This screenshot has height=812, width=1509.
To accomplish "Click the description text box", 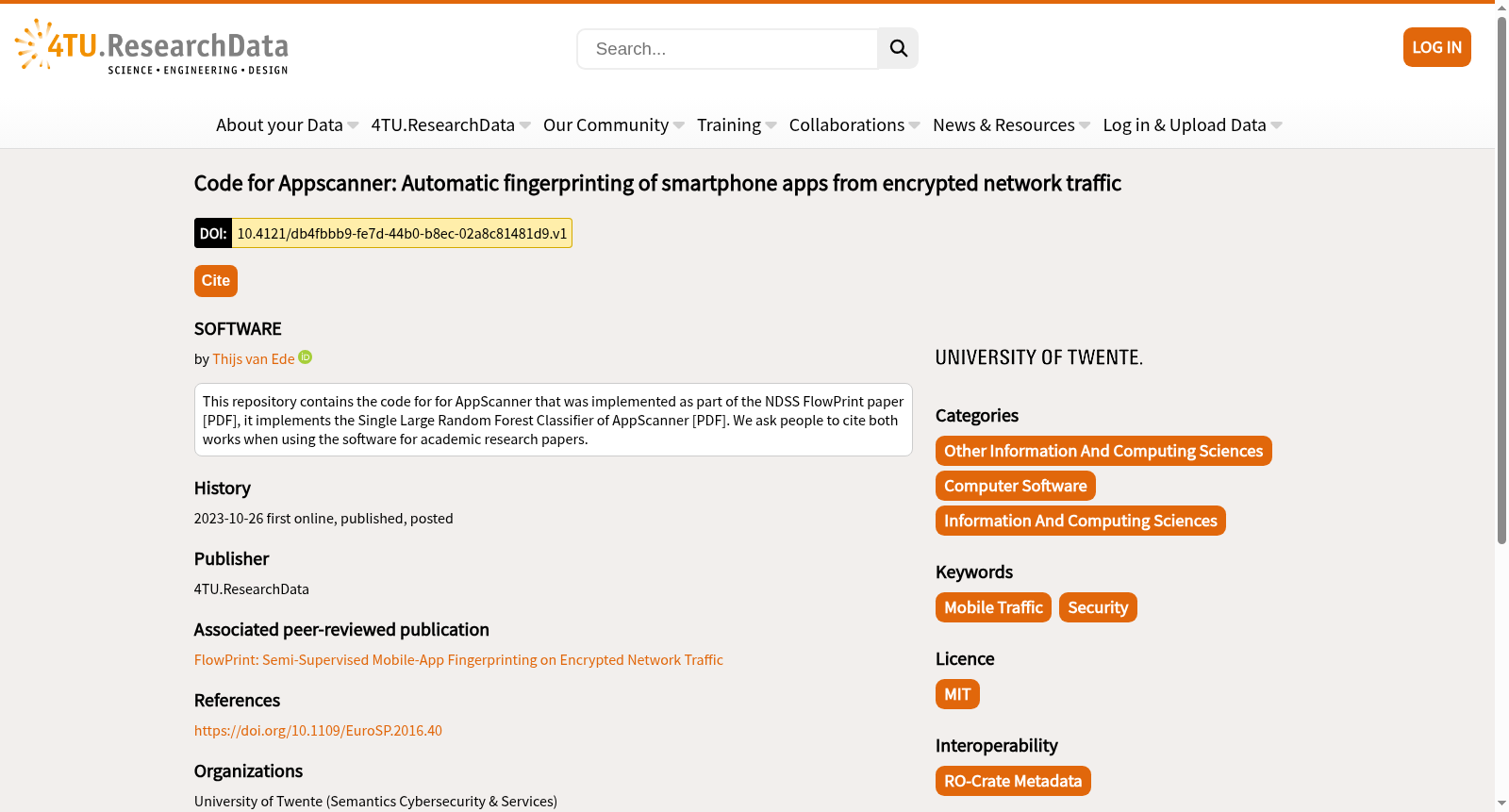I will pos(554,420).
